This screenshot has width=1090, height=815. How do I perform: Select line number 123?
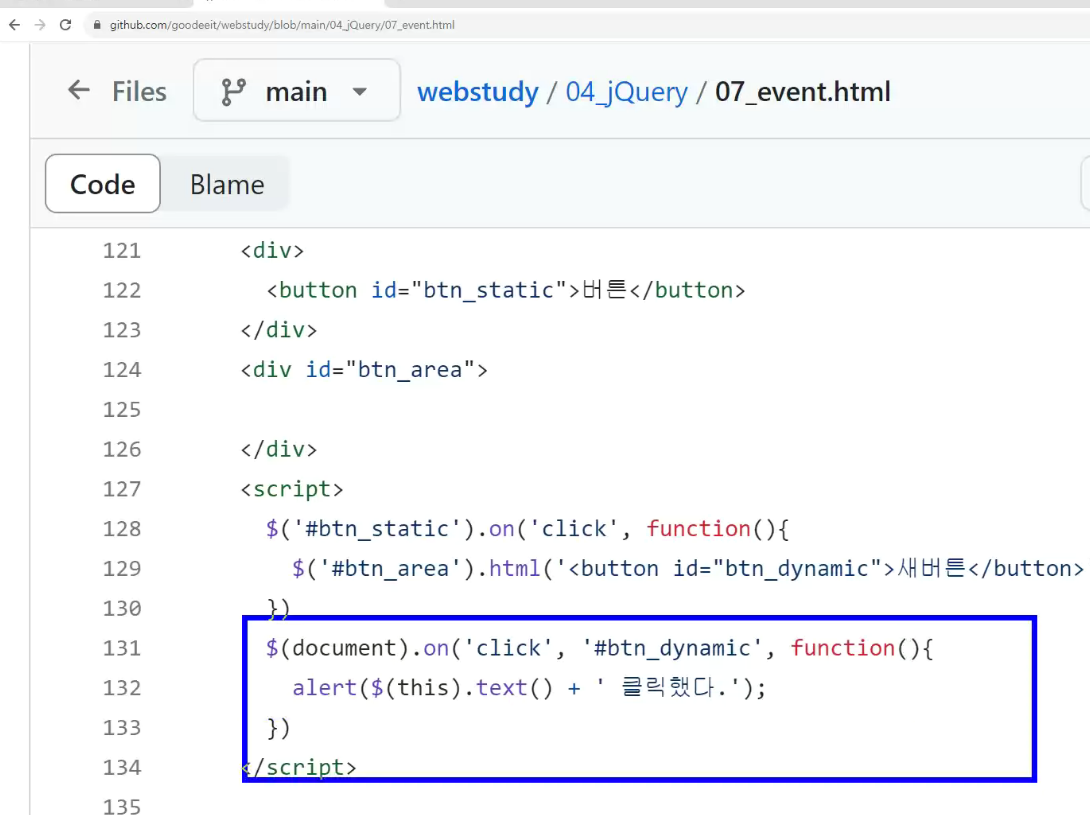click(122, 330)
